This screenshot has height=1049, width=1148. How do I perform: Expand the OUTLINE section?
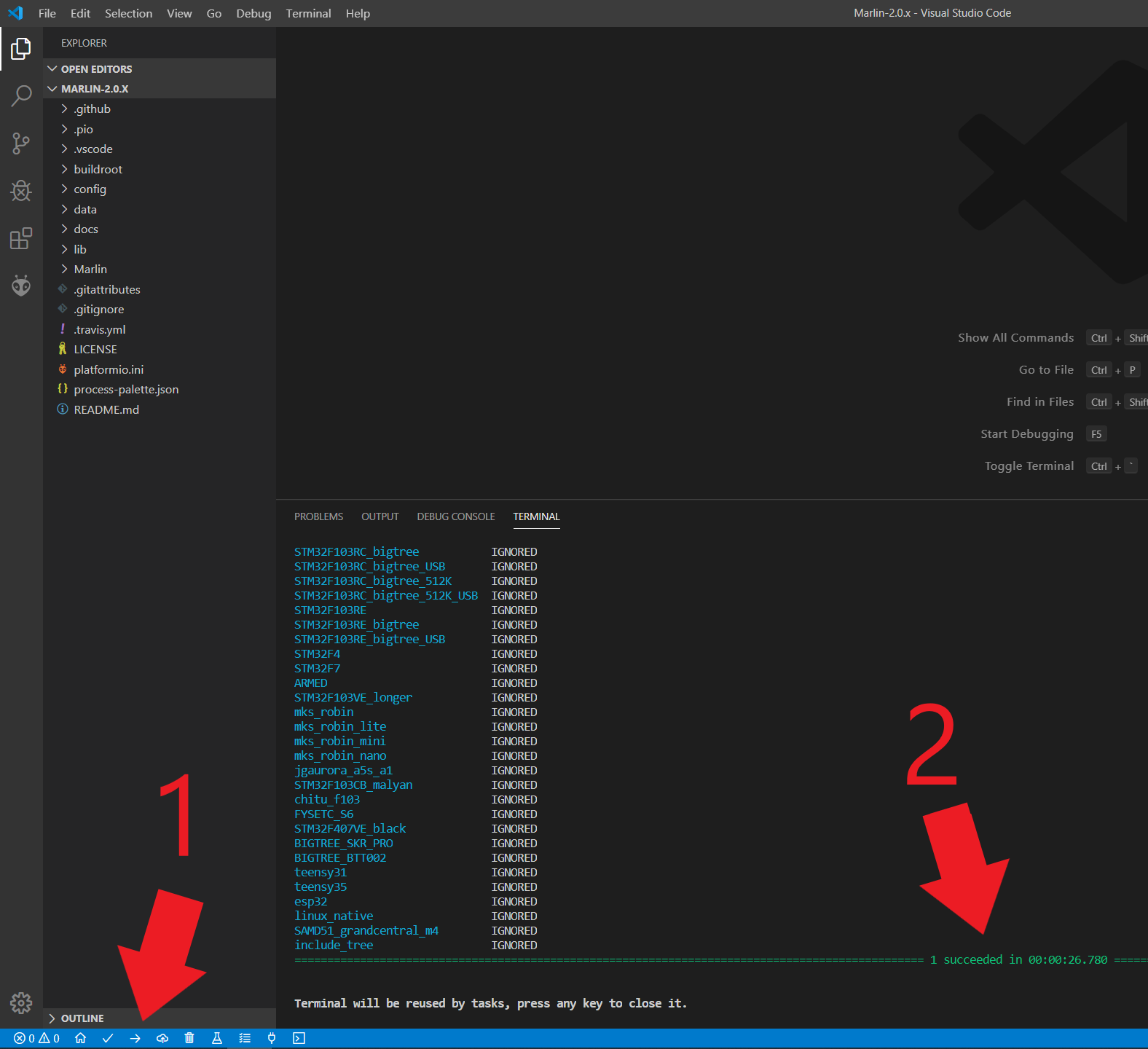click(160, 1018)
